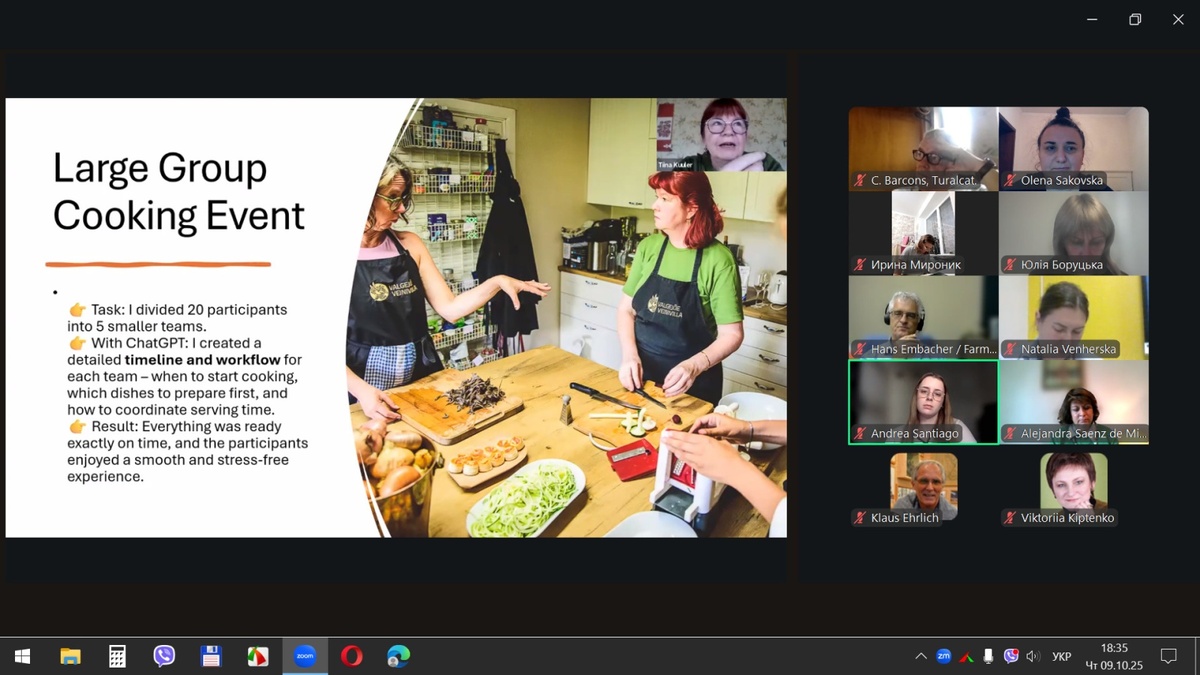Image resolution: width=1200 pixels, height=675 pixels.
Task: Open Calculator from the taskbar
Action: point(117,656)
